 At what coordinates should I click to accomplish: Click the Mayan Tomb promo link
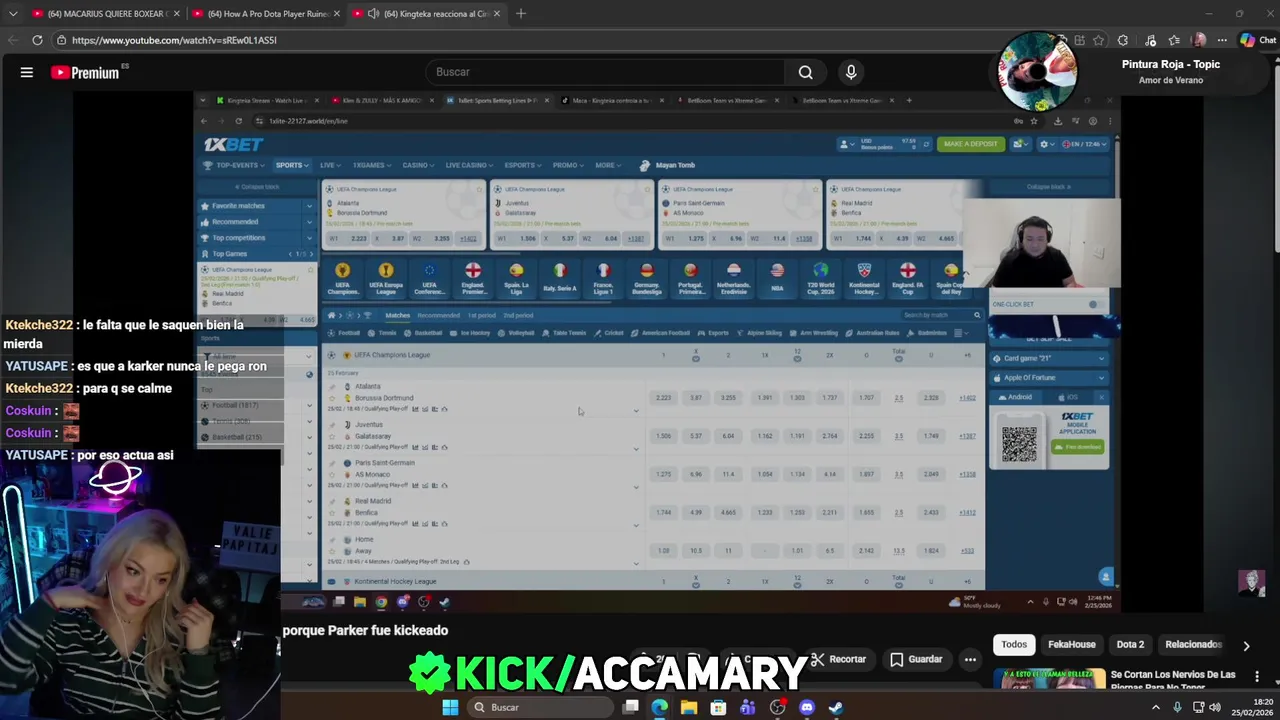click(x=669, y=165)
